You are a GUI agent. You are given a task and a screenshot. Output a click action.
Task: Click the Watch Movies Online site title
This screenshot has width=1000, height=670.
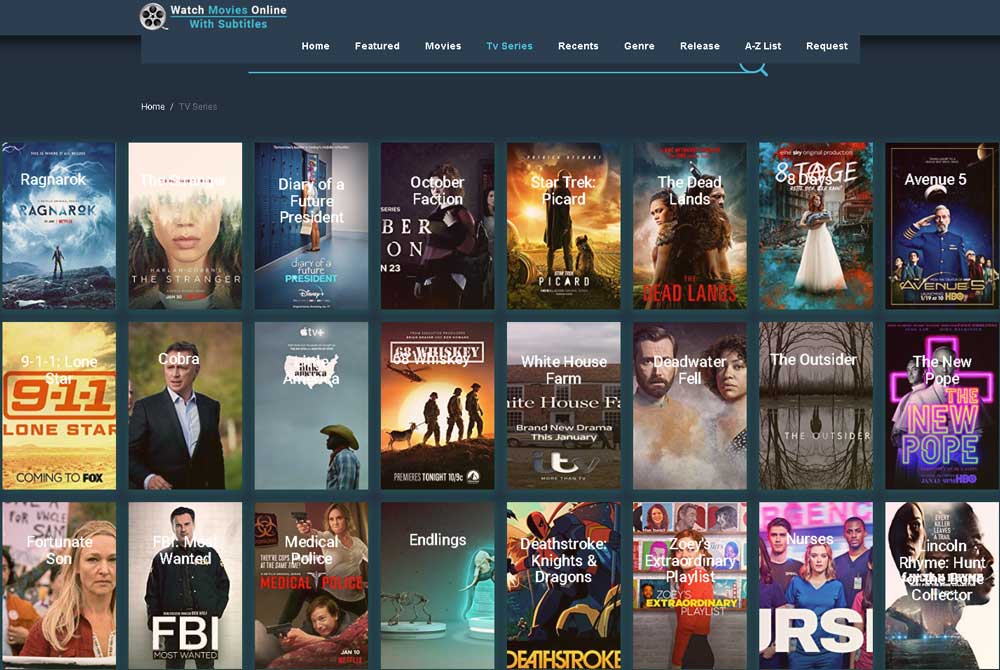point(228,17)
